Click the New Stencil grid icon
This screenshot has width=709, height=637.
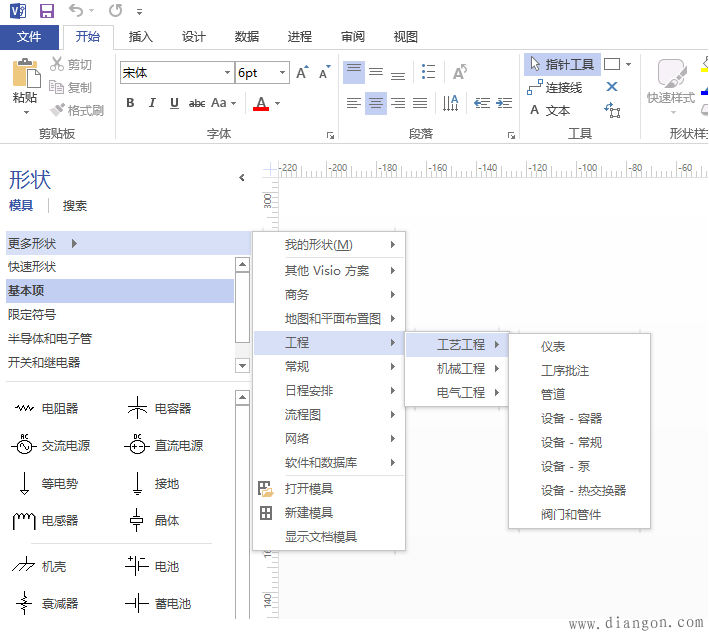click(x=266, y=513)
